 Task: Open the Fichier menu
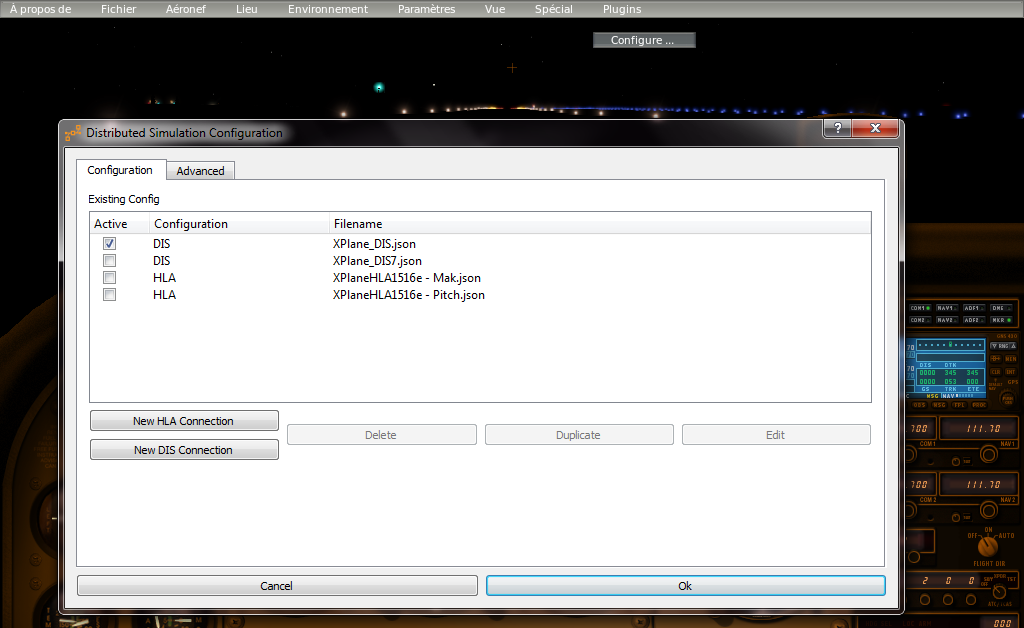(x=119, y=9)
